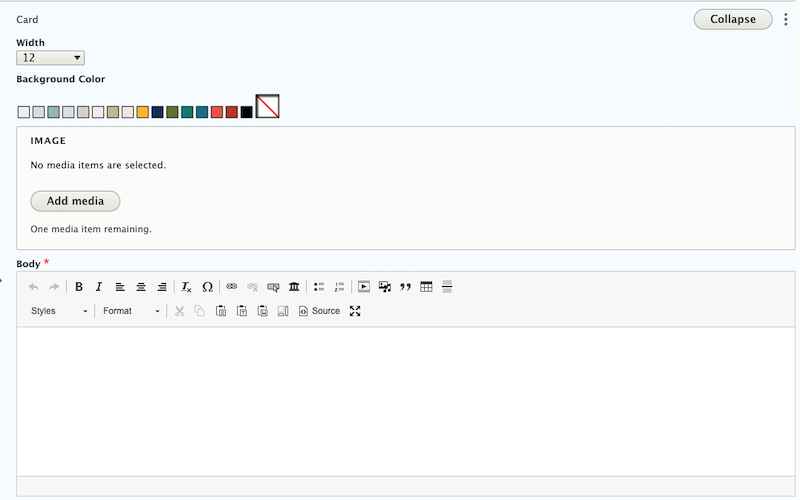The width and height of the screenshot is (800, 500).
Task: Align text right
Action: point(161,287)
